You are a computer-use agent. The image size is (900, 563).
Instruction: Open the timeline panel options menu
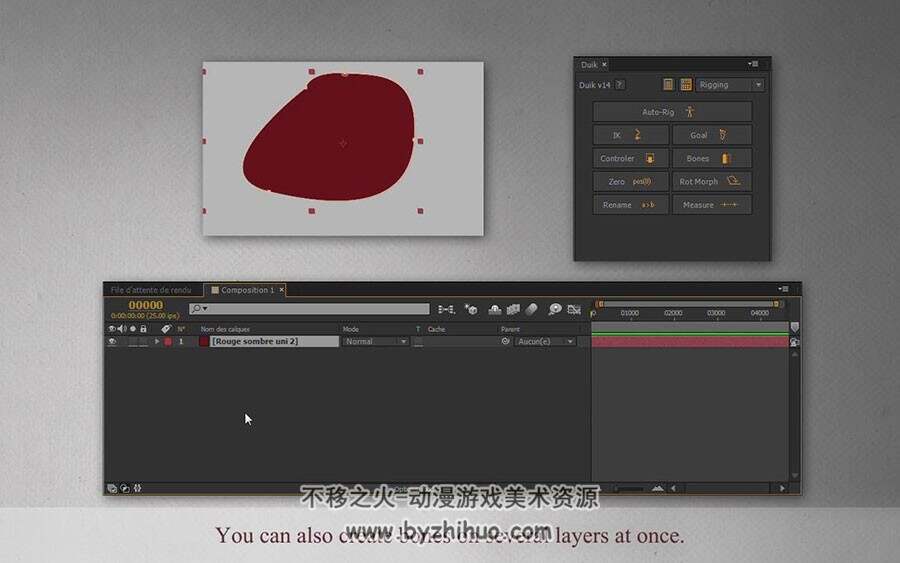[x=783, y=289]
